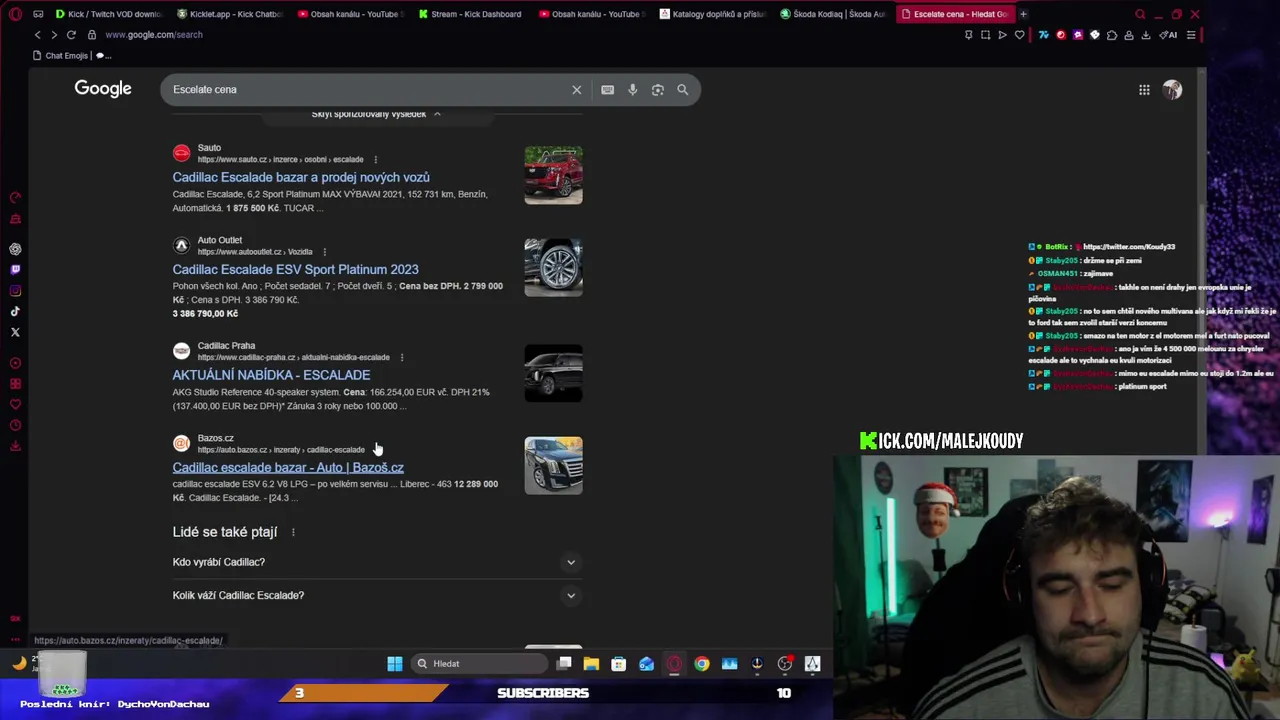Open Cadillac Escalade ESV Sport Platinum 2023 result

295,269
